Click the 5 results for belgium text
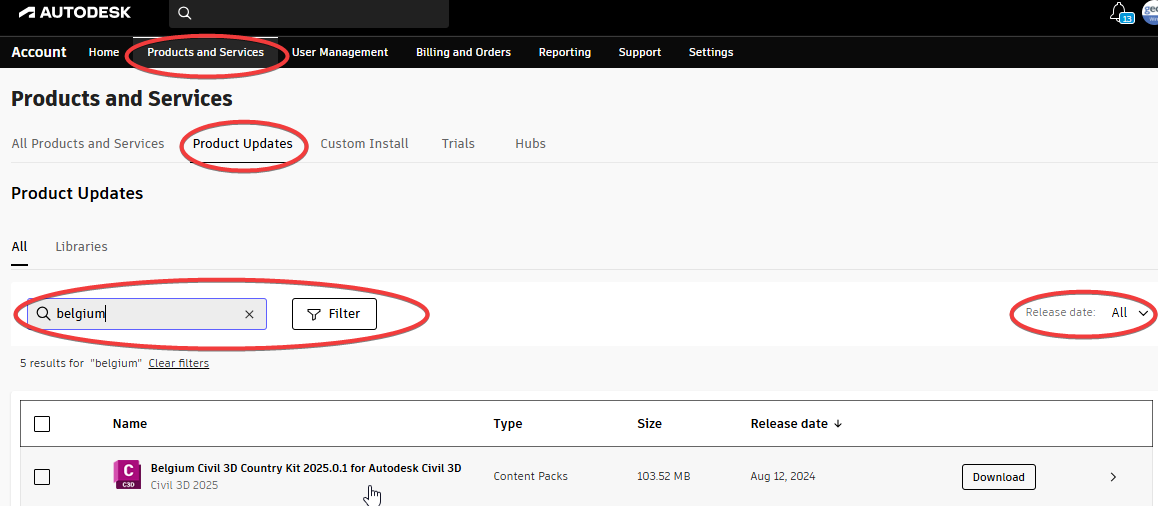1158x506 pixels. click(80, 363)
